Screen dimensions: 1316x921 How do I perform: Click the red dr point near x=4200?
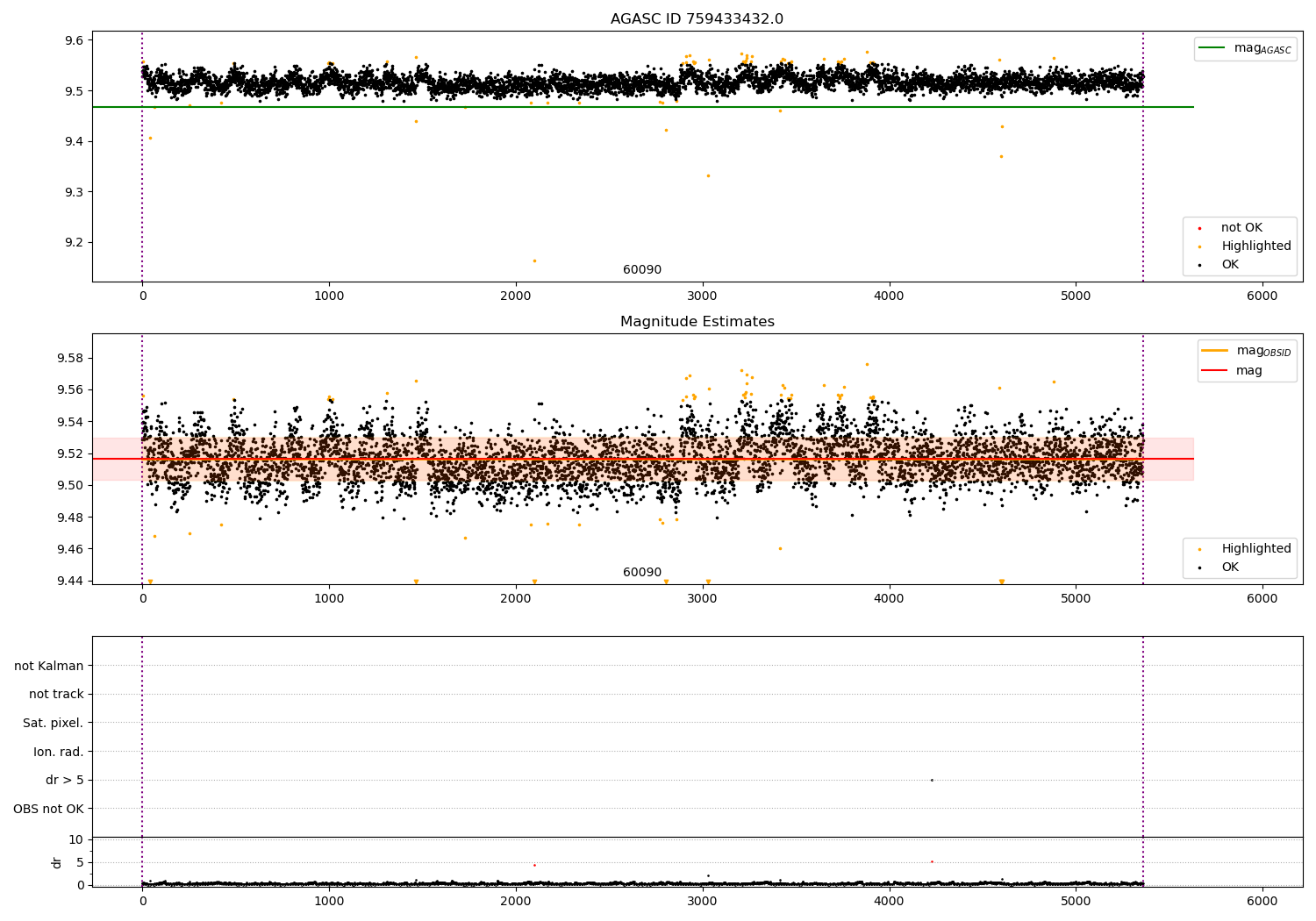click(x=932, y=861)
